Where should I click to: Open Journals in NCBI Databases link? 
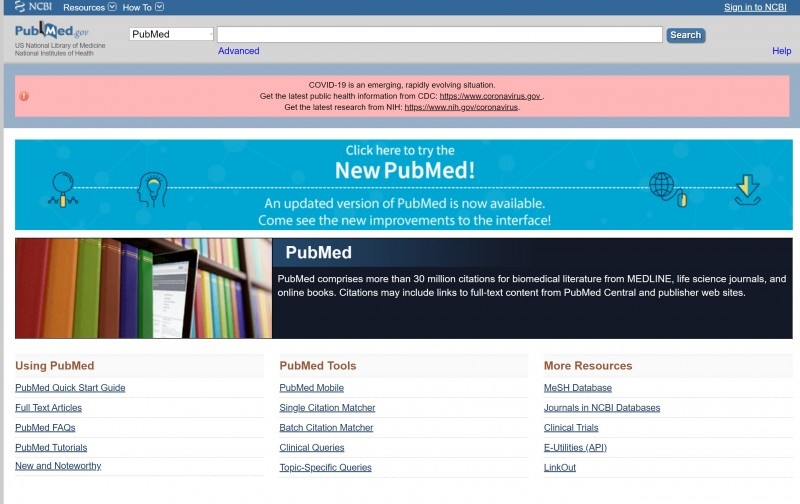click(602, 408)
